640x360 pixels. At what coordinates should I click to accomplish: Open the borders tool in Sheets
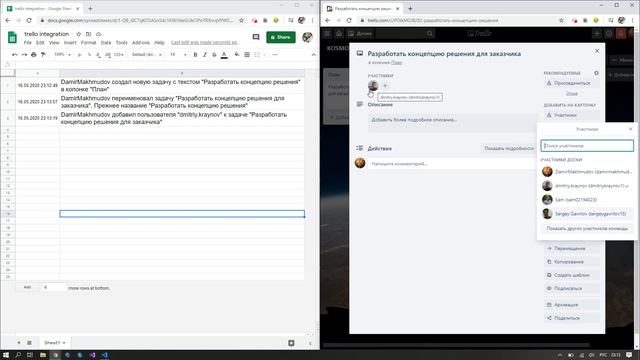point(247,55)
